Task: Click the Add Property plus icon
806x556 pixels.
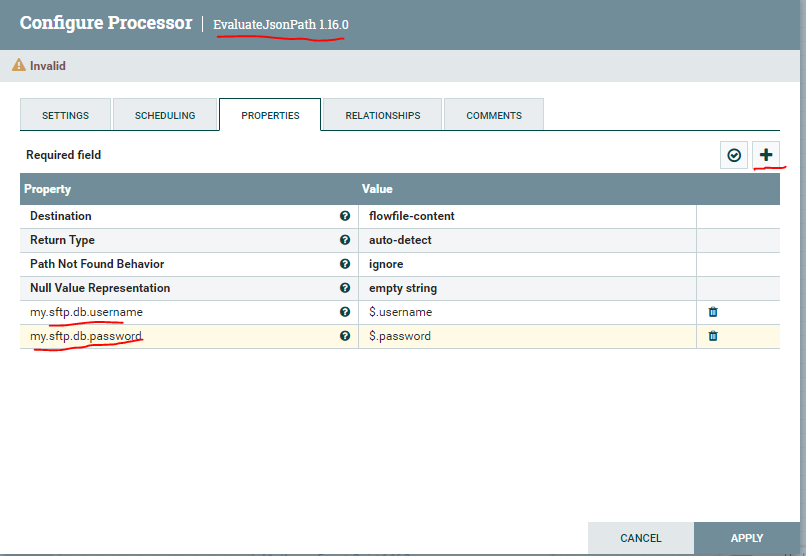Action: click(x=766, y=155)
